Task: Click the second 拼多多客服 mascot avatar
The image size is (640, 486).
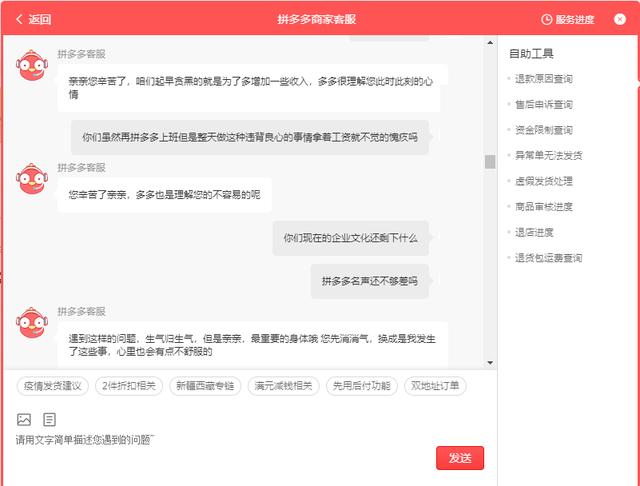Action: click(32, 180)
